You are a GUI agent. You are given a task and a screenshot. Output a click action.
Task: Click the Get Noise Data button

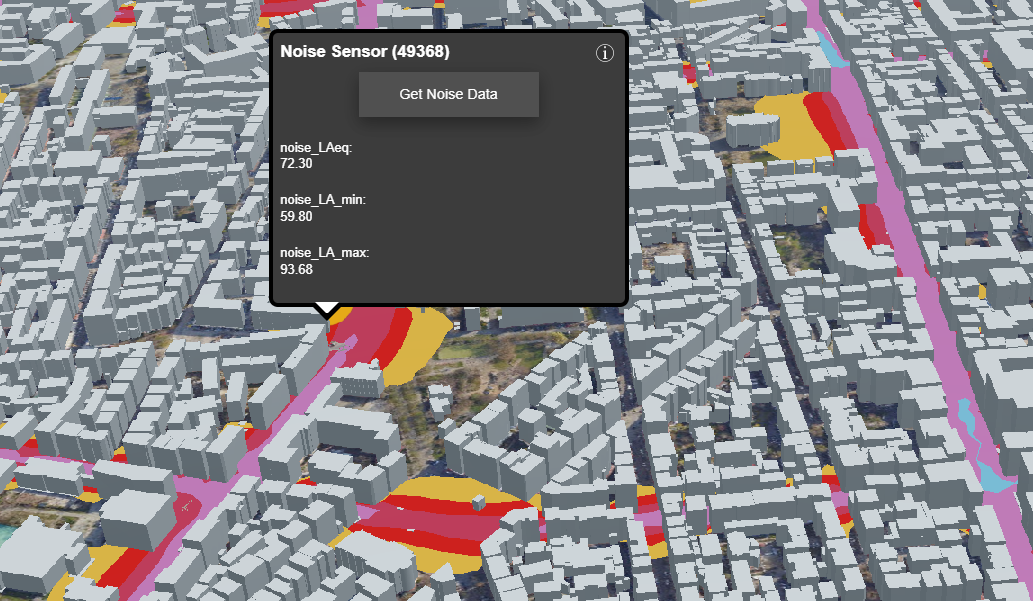(449, 94)
